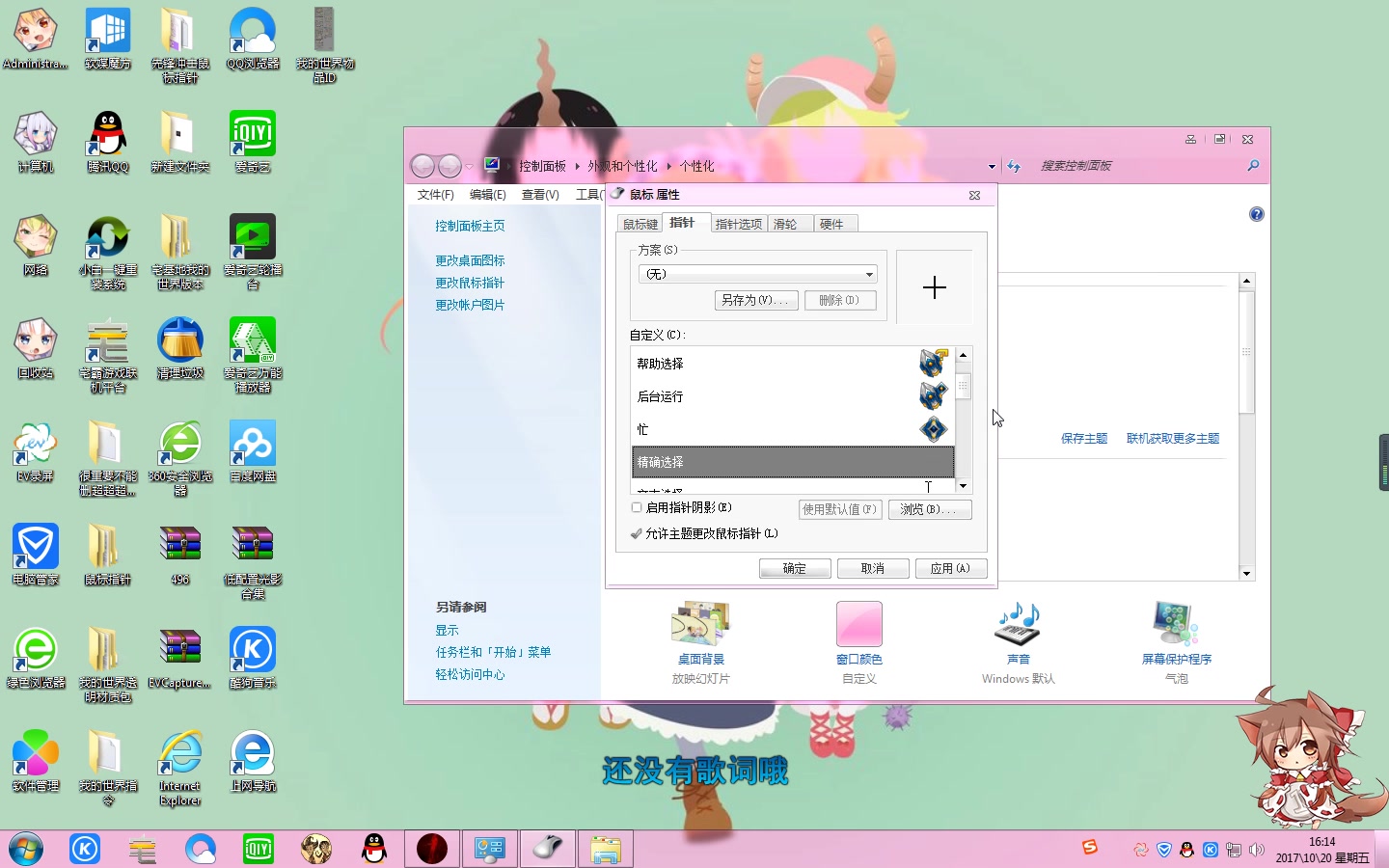Click the volume icon in system tray
Screen dimensions: 1389x868
[x=1256, y=850]
